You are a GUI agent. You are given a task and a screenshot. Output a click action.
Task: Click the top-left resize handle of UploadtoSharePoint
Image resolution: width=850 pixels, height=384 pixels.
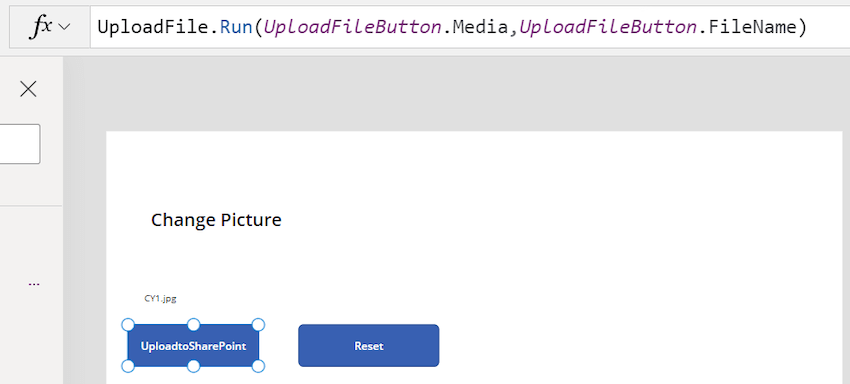point(128,325)
